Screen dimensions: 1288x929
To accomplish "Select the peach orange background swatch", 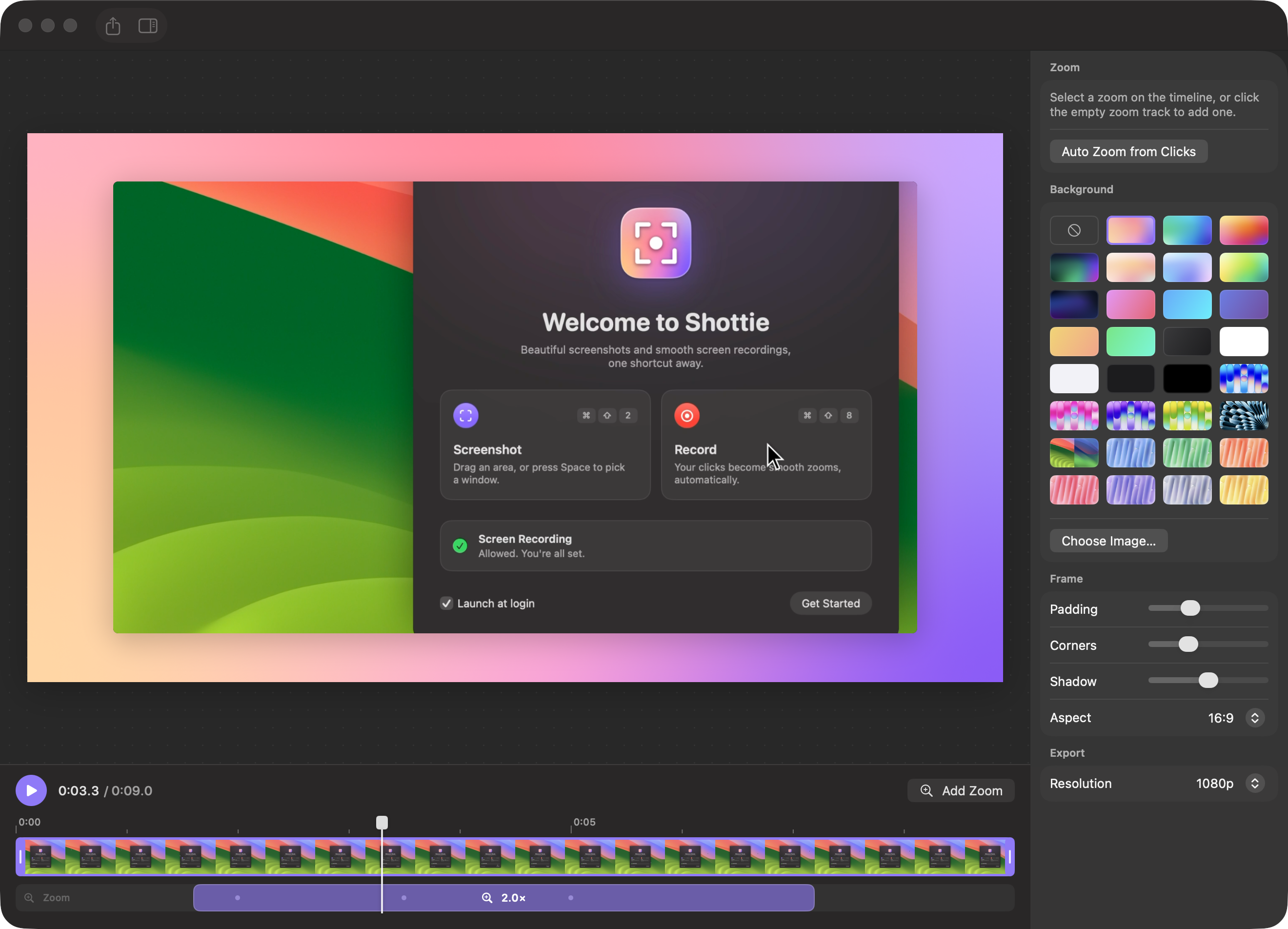I will pos(1074,341).
